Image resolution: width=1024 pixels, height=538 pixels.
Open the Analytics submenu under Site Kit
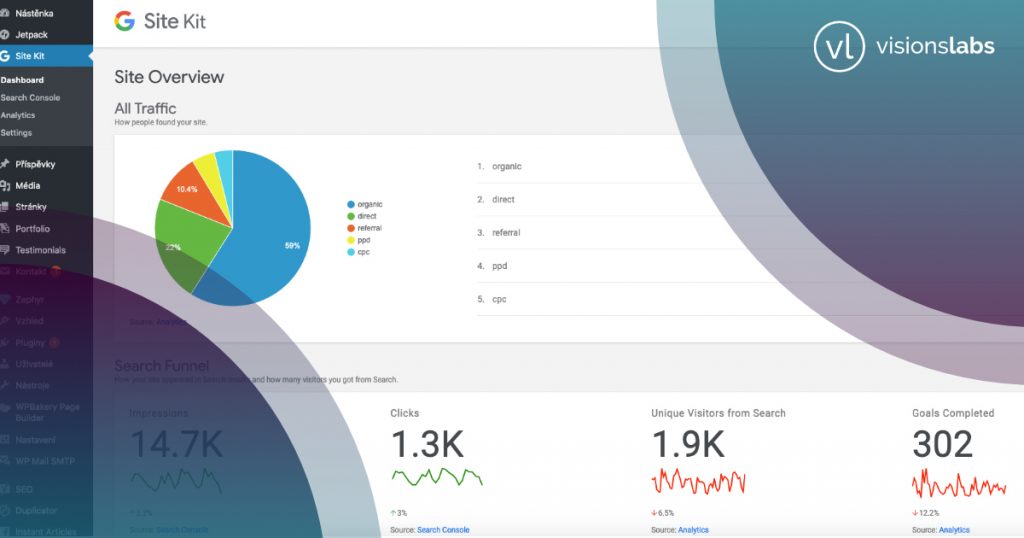pos(18,115)
